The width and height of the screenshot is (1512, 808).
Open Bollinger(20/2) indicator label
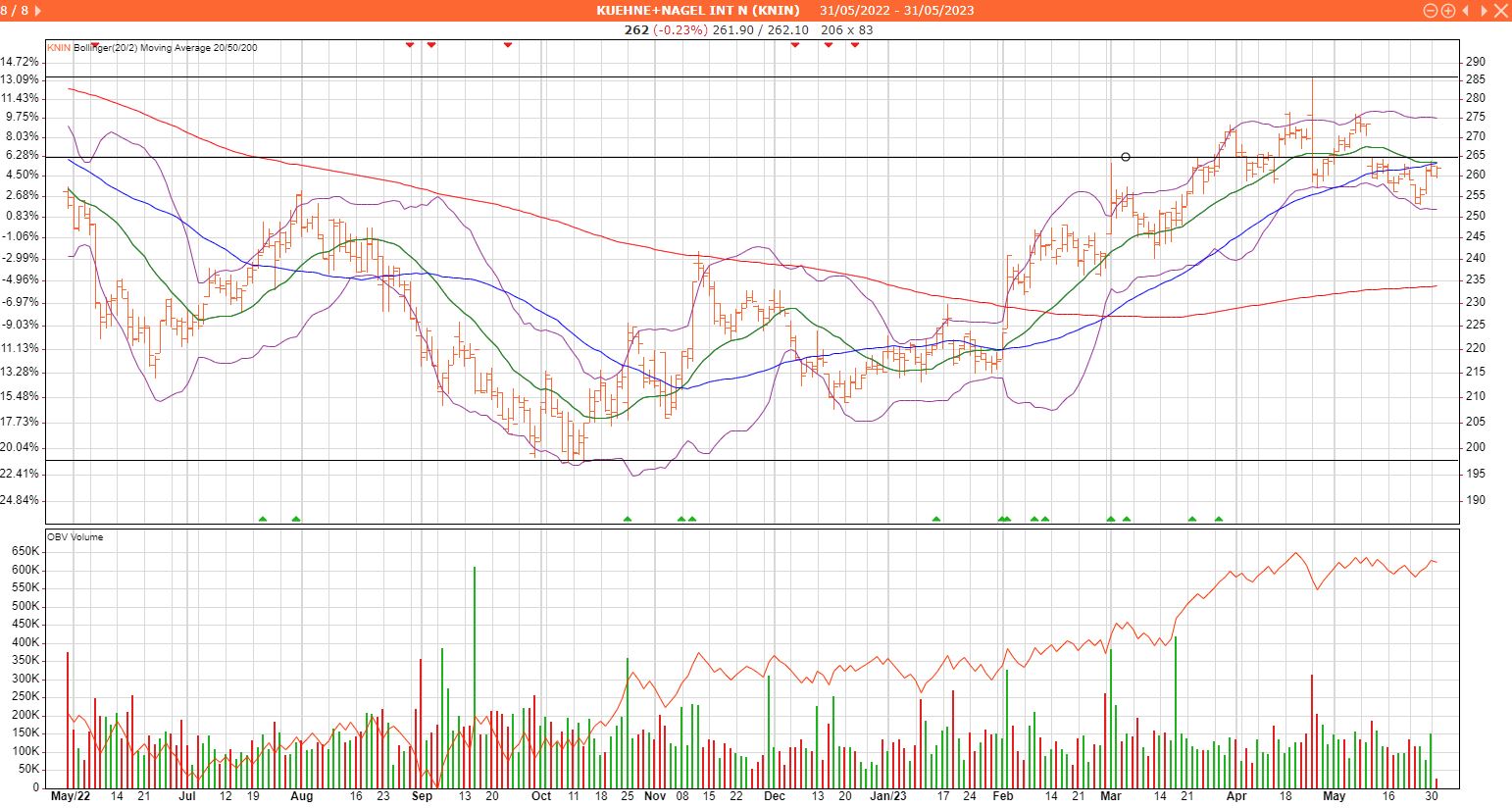pyautogui.click(x=106, y=47)
